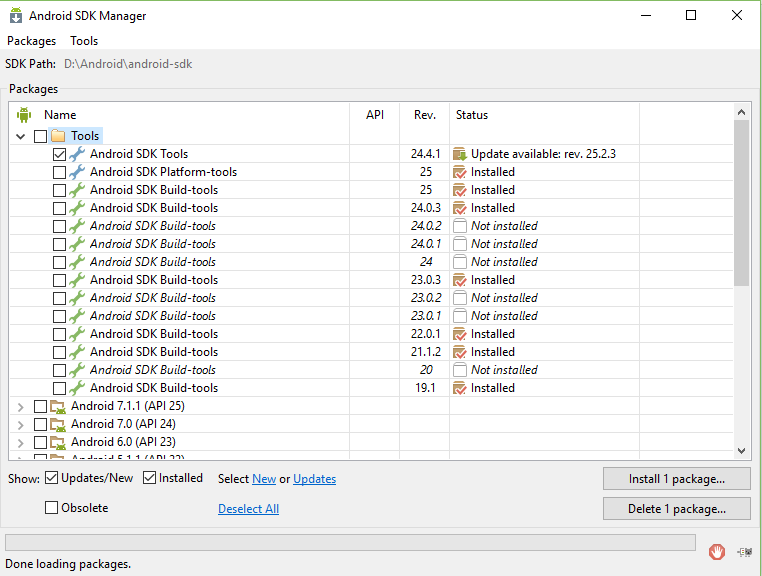Click the installed status icon for Build-tools rev 25
Screen dimensions: 762x576
click(x=460, y=190)
